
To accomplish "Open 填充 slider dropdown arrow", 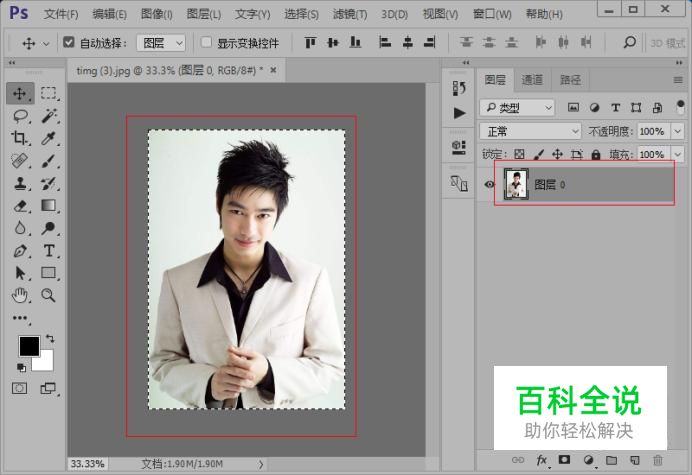I will (677, 154).
